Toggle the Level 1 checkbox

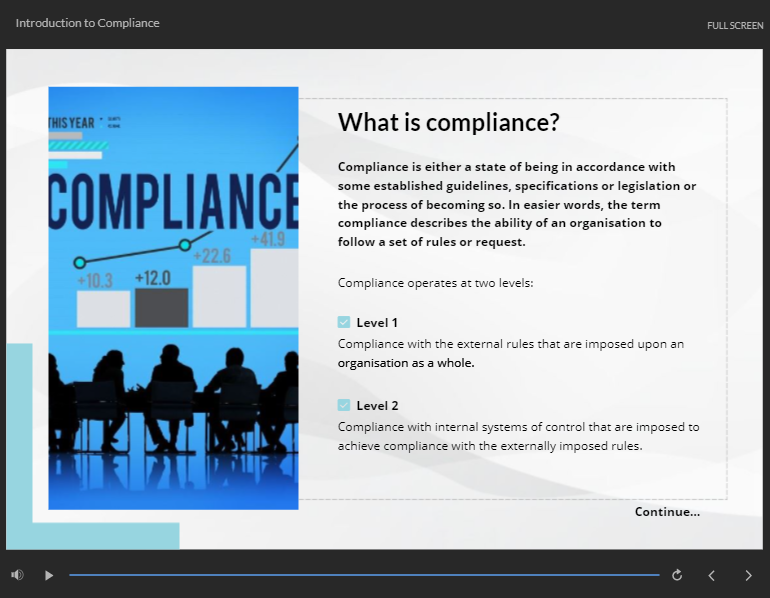pyautogui.click(x=344, y=322)
